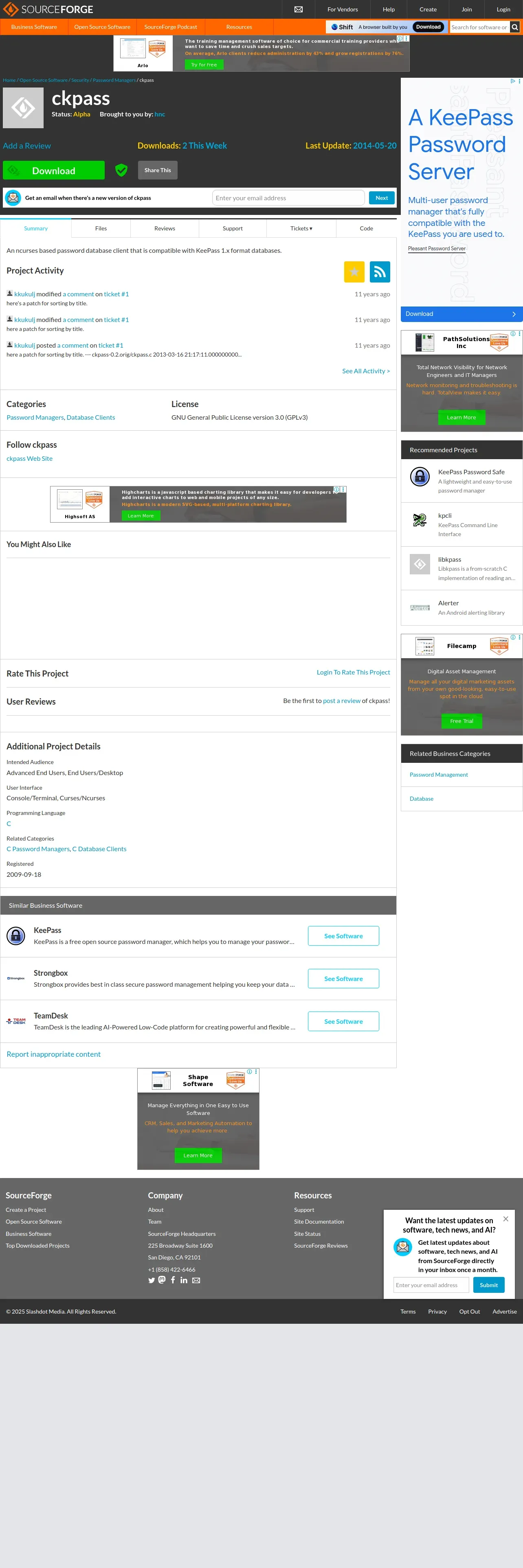The image size is (523, 1568).
Task: Click Report inappropriate content link
Action: tap(54, 1053)
